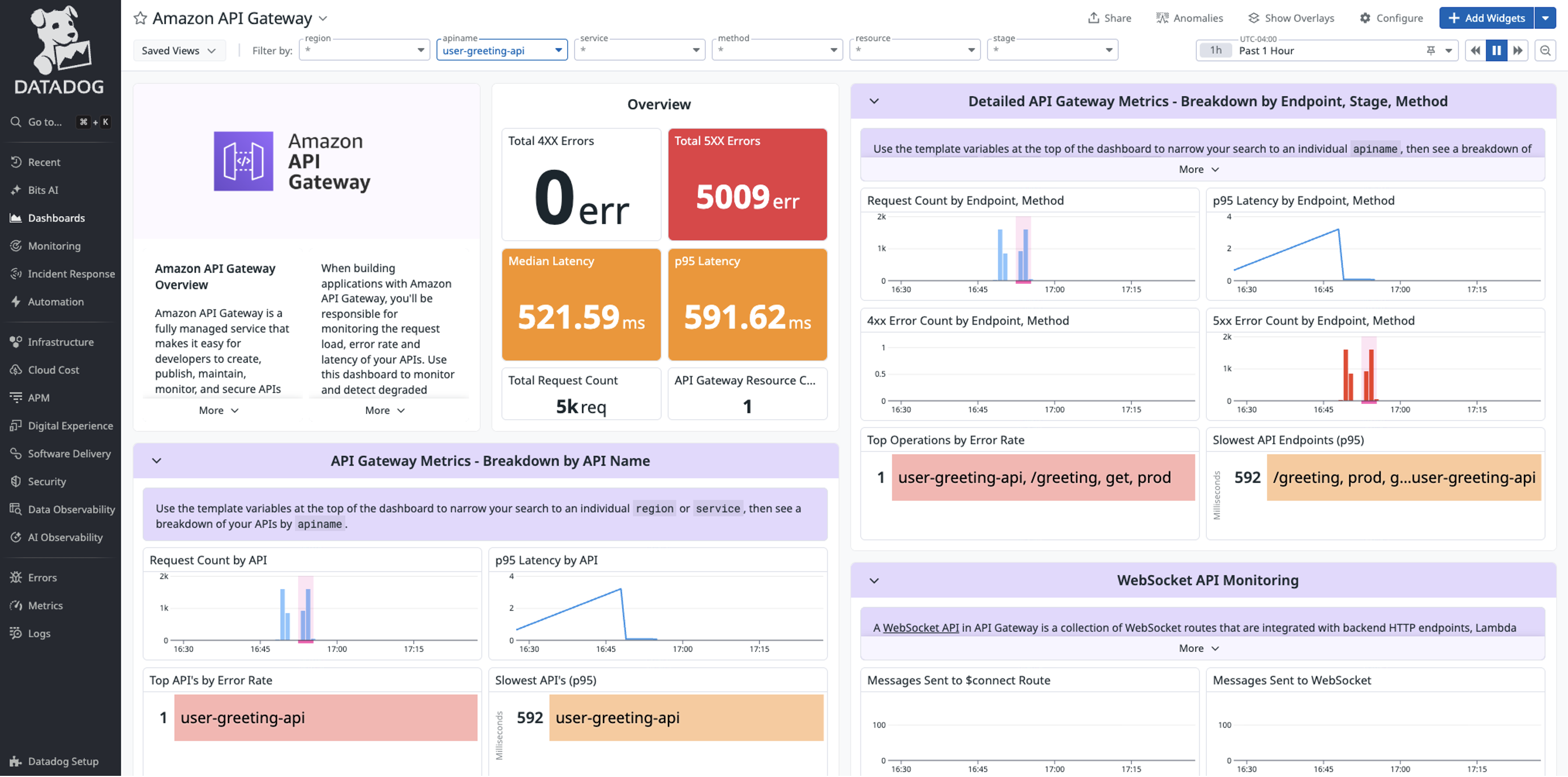Star the Amazon API Gateway dashboard

(140, 18)
